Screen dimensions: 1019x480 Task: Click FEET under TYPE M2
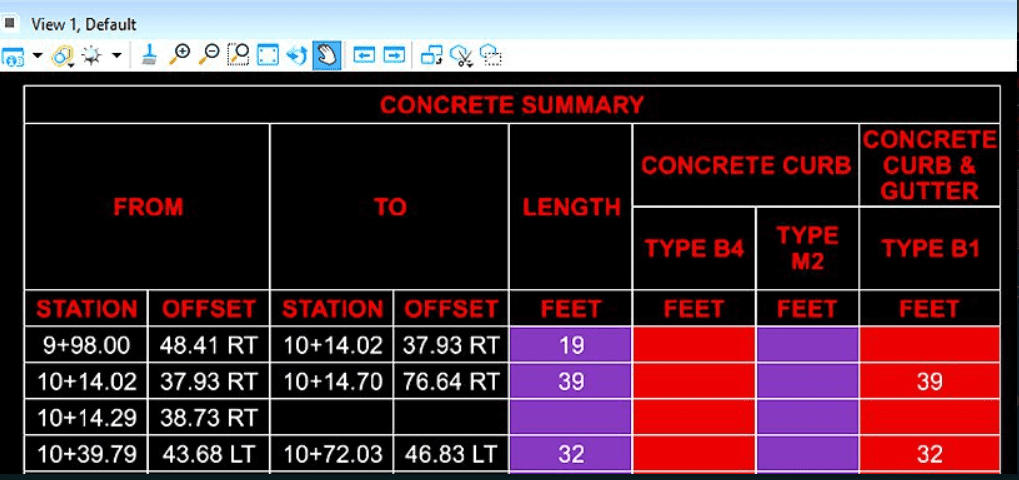coord(807,309)
